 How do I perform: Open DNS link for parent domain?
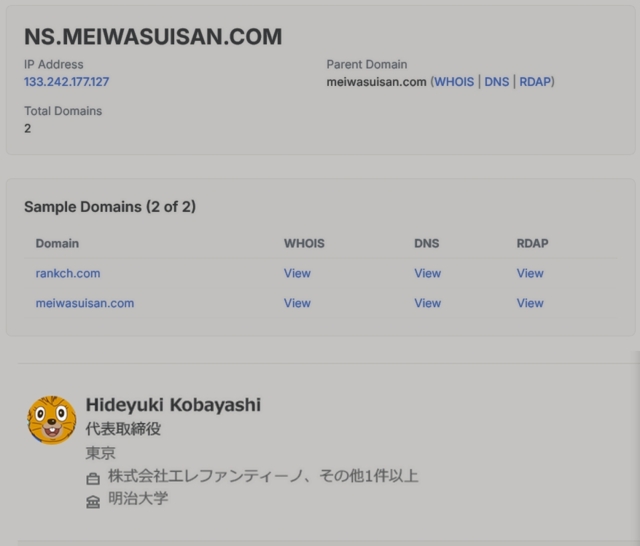tap(497, 82)
